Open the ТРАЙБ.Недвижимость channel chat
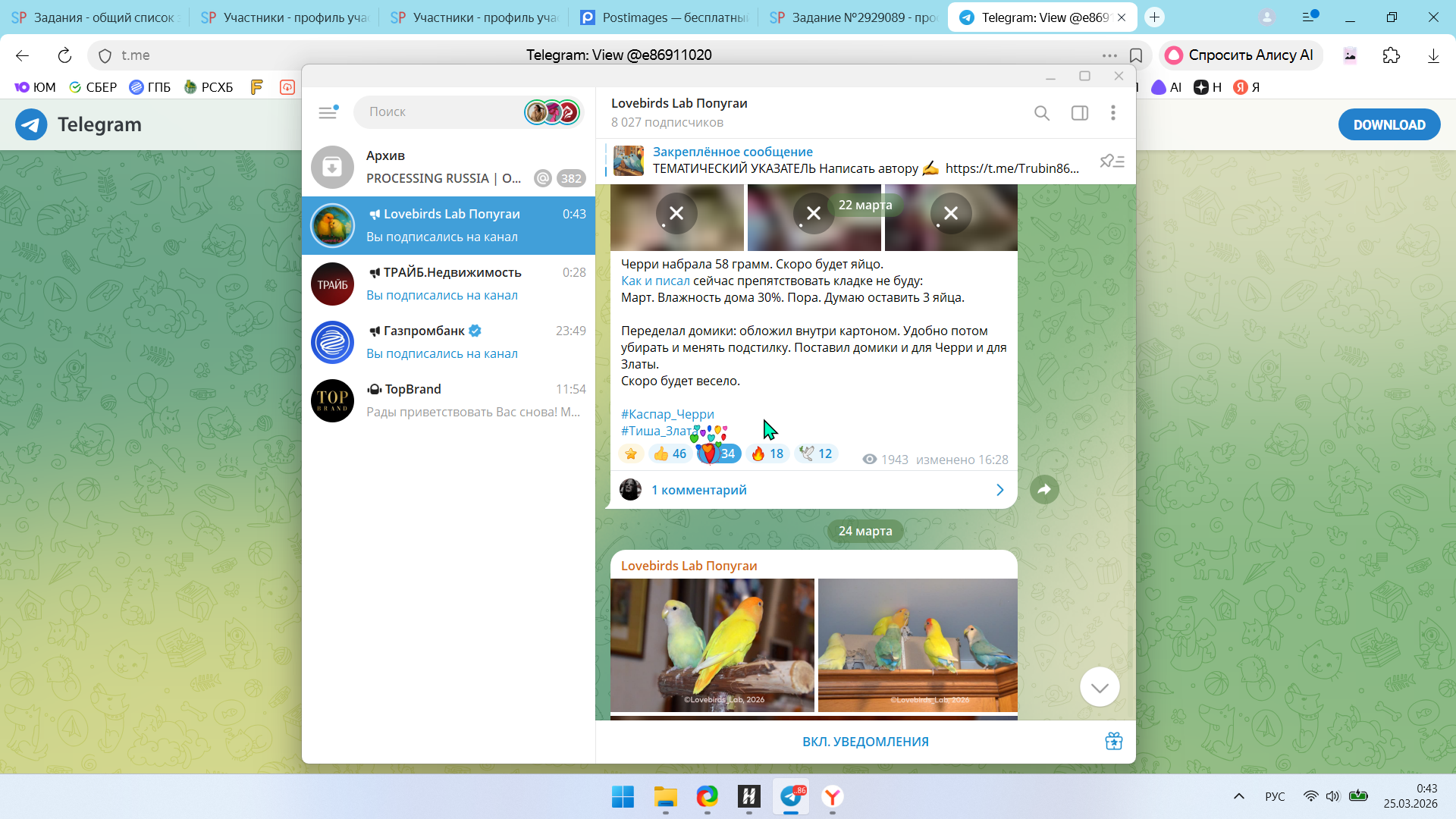 (x=448, y=284)
